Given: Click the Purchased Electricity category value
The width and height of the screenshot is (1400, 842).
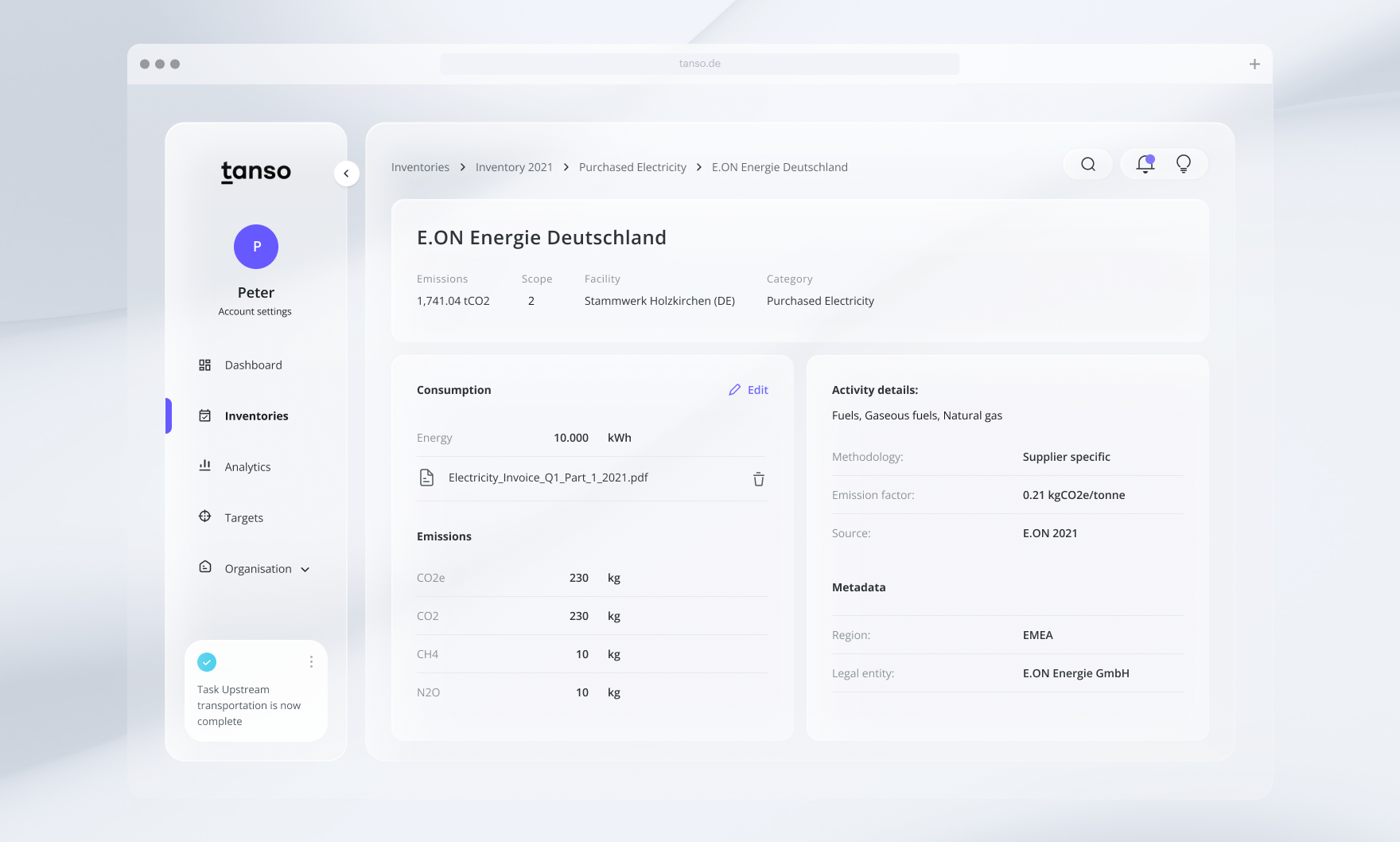Looking at the screenshot, I should 820,301.
